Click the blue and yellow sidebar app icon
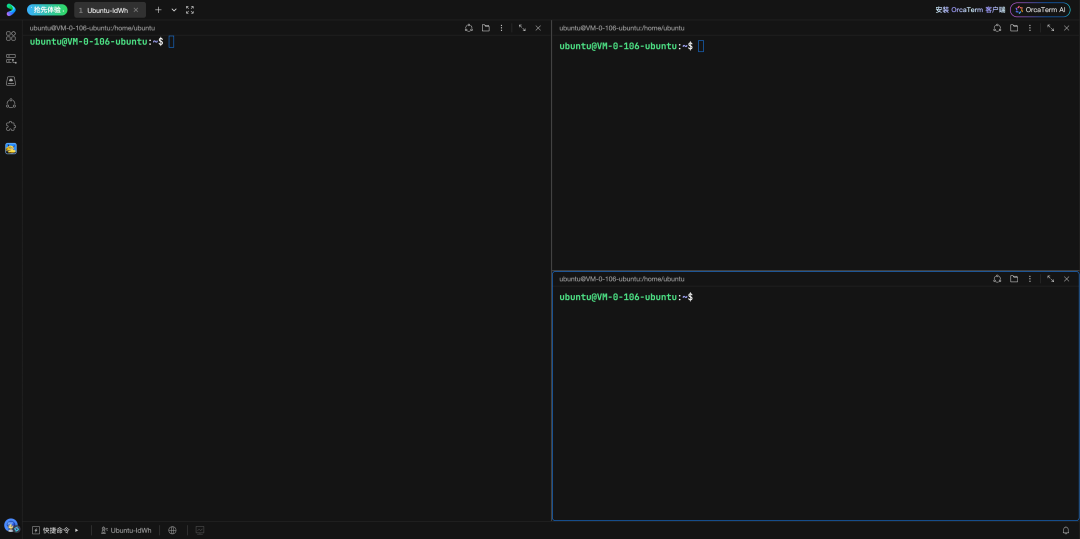The width and height of the screenshot is (1080, 539). pyautogui.click(x=11, y=149)
